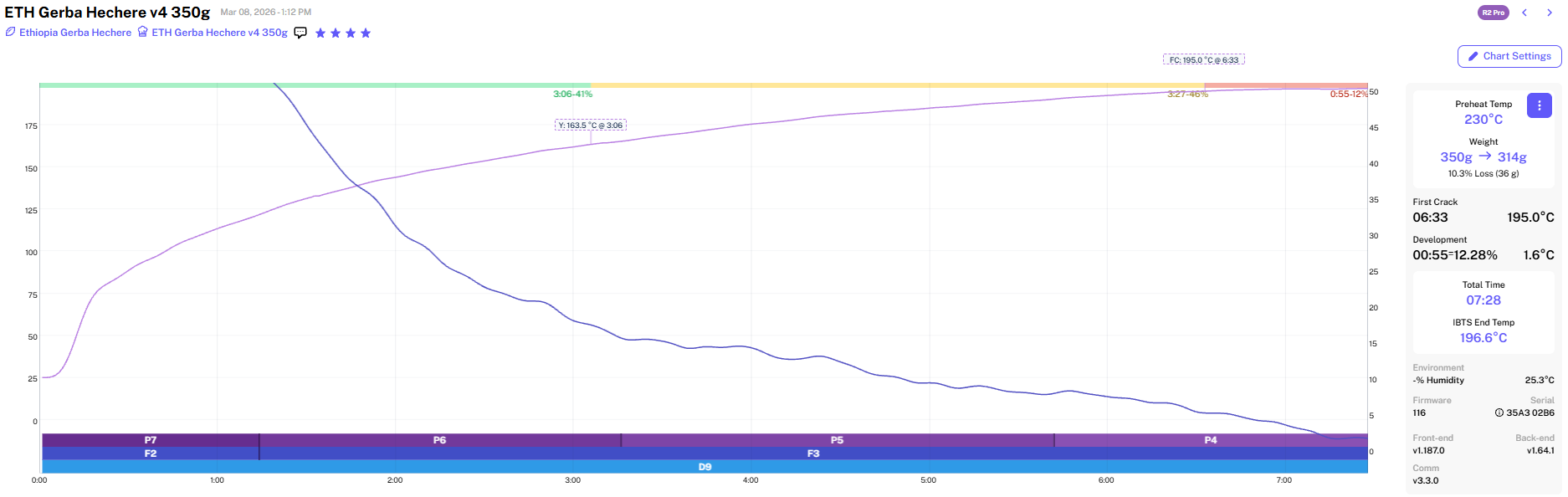Viewport: 1568px width, 497px height.
Task: Select the P7 power segment
Action: (x=151, y=440)
